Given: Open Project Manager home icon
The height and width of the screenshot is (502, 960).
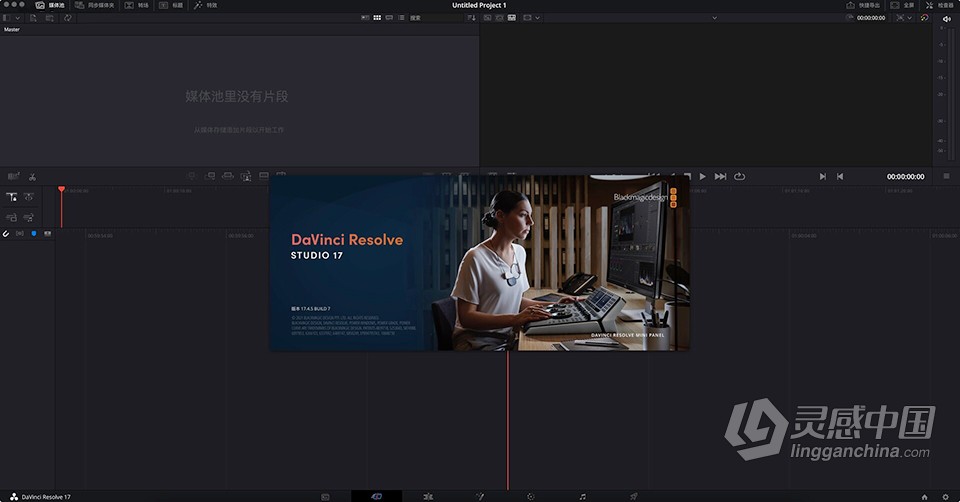Looking at the screenshot, I should click(924, 497).
